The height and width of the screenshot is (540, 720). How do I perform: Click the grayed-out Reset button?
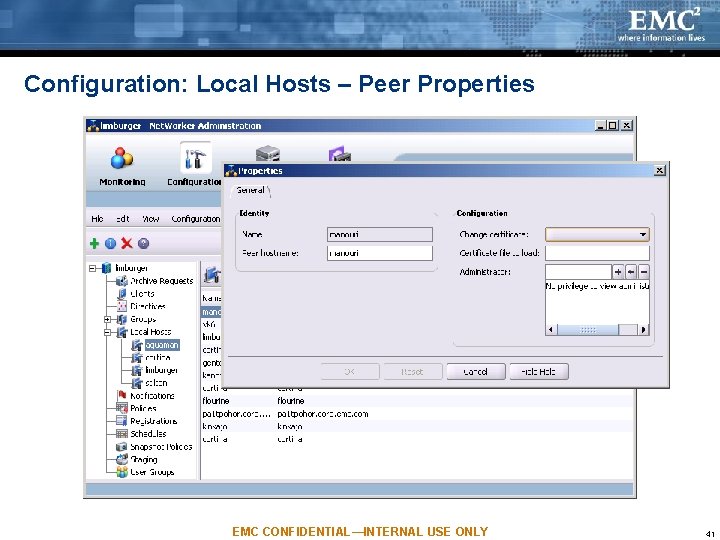(412, 371)
